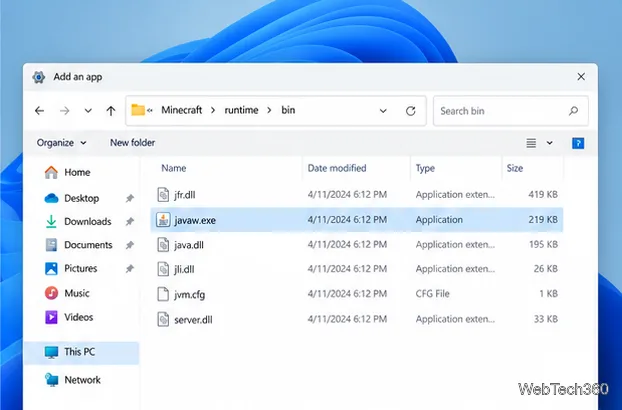Go up one folder level
This screenshot has width=622, height=410.
(x=111, y=111)
